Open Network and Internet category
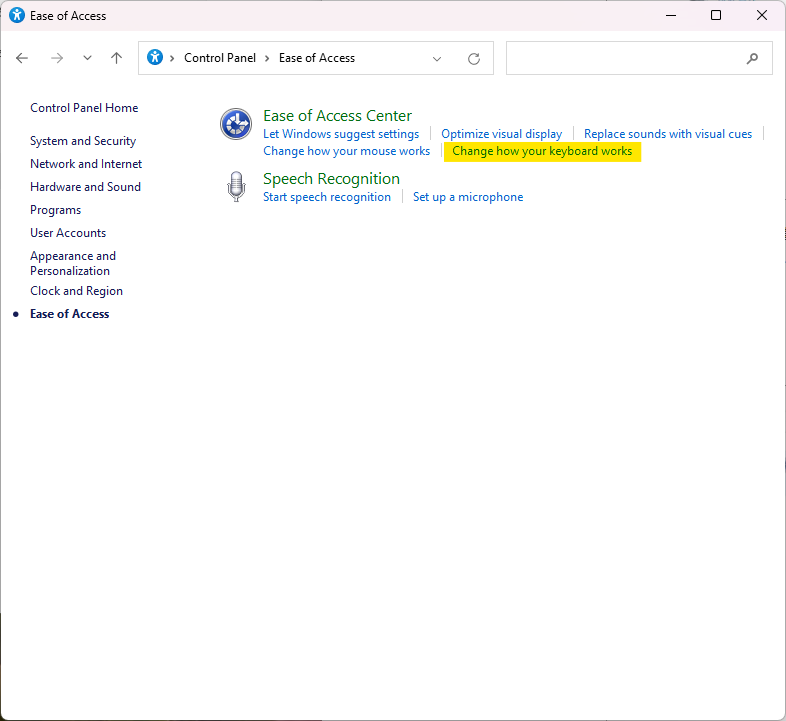The image size is (786, 721). [86, 164]
